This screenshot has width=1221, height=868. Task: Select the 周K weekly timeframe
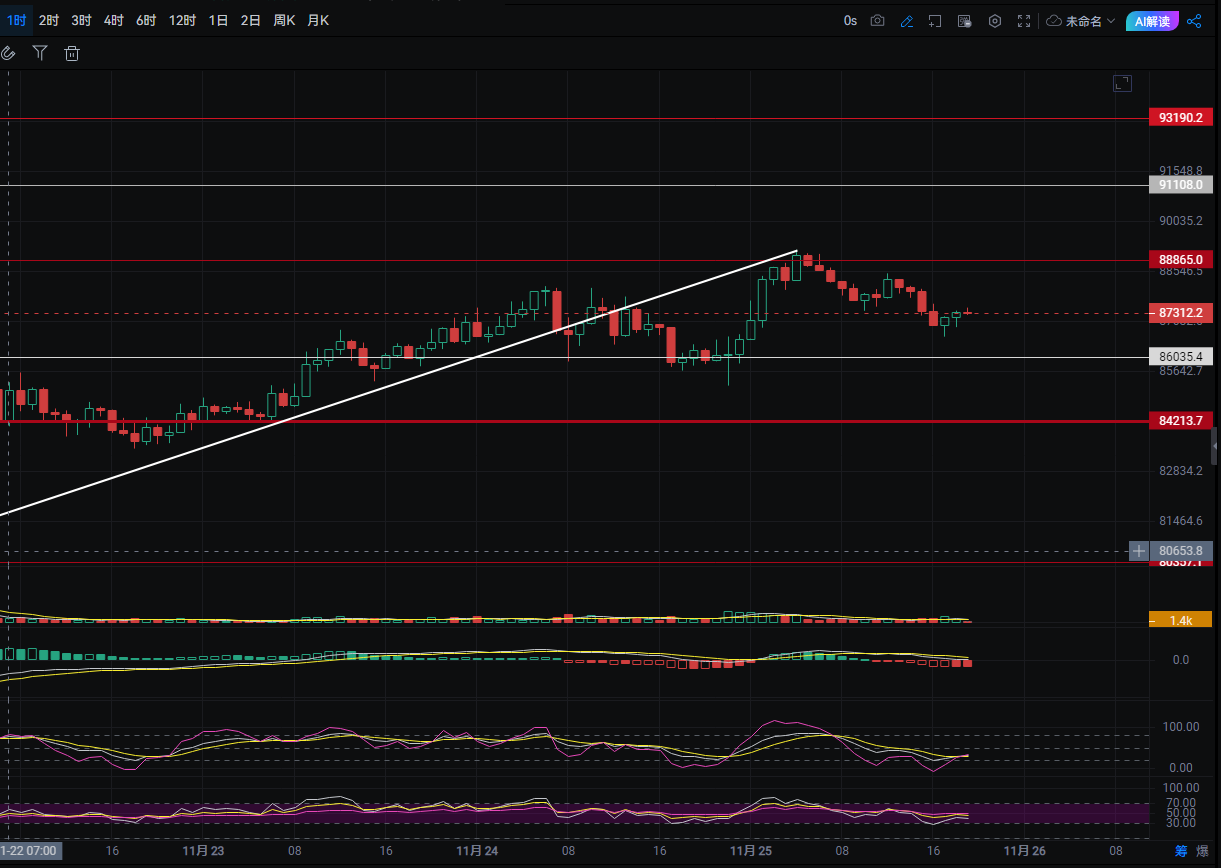(x=284, y=20)
